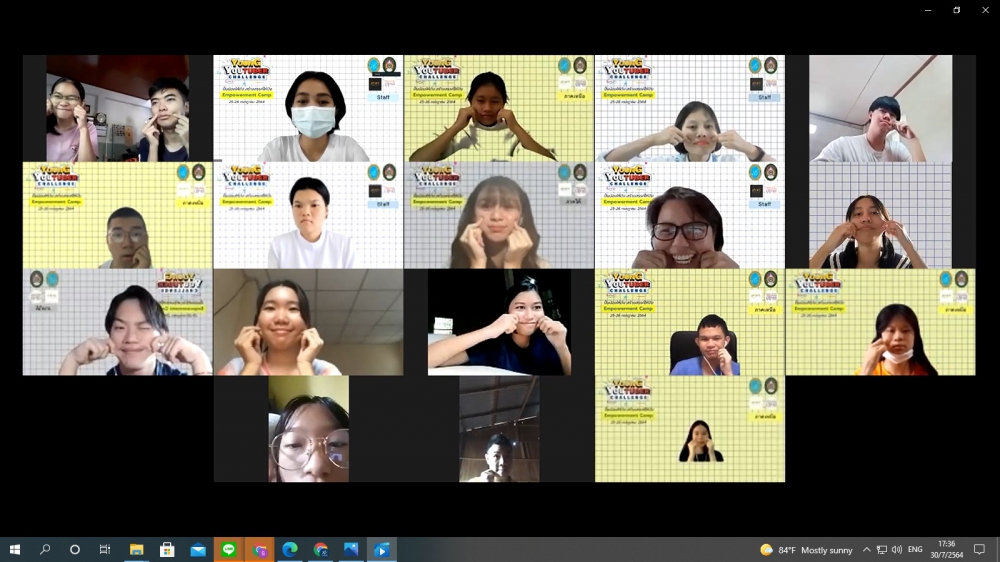
Task: Switch to the green LINE app
Action: click(229, 549)
